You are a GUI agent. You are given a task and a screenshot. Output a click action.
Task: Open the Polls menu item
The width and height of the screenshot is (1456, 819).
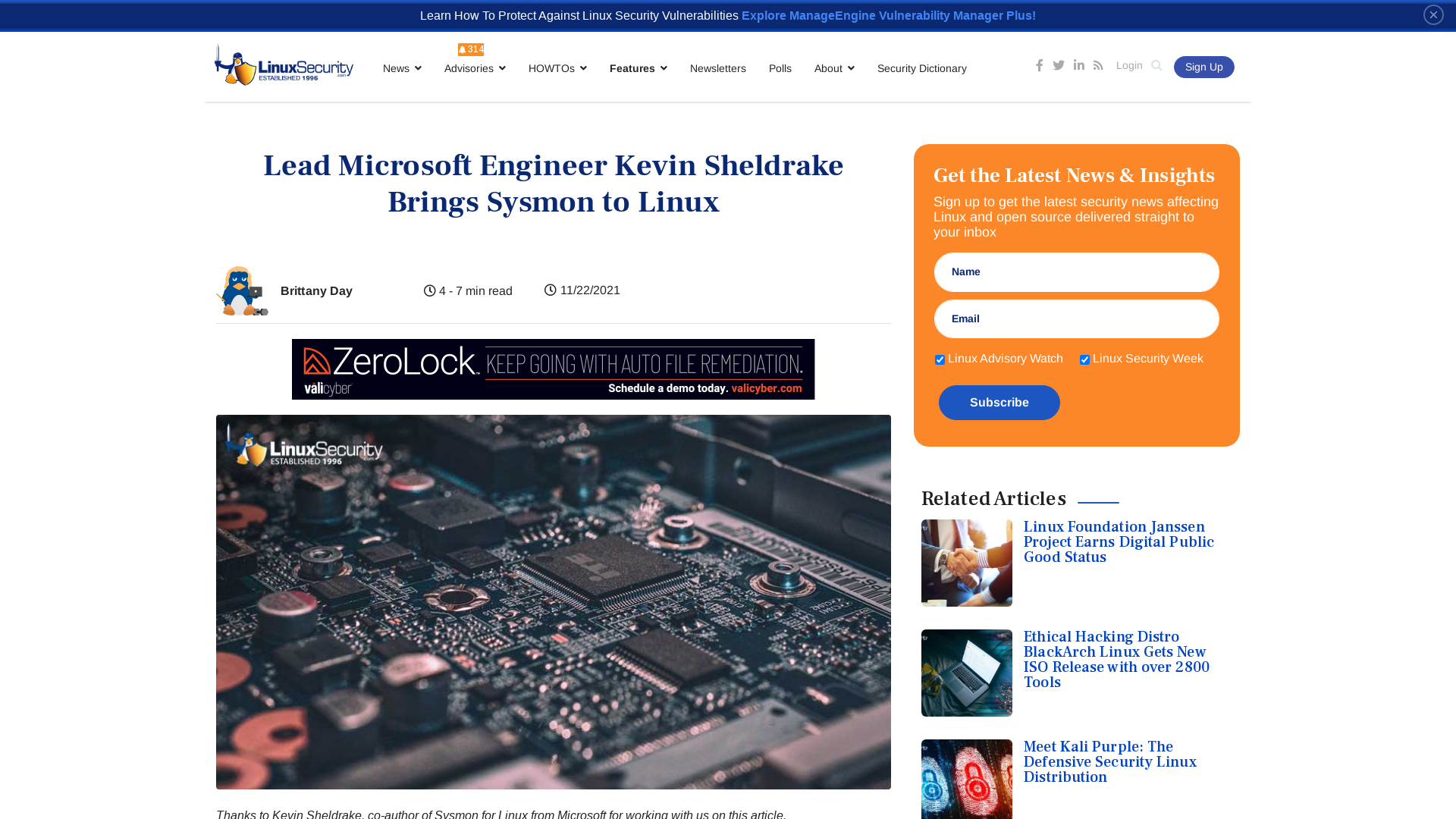click(x=780, y=68)
